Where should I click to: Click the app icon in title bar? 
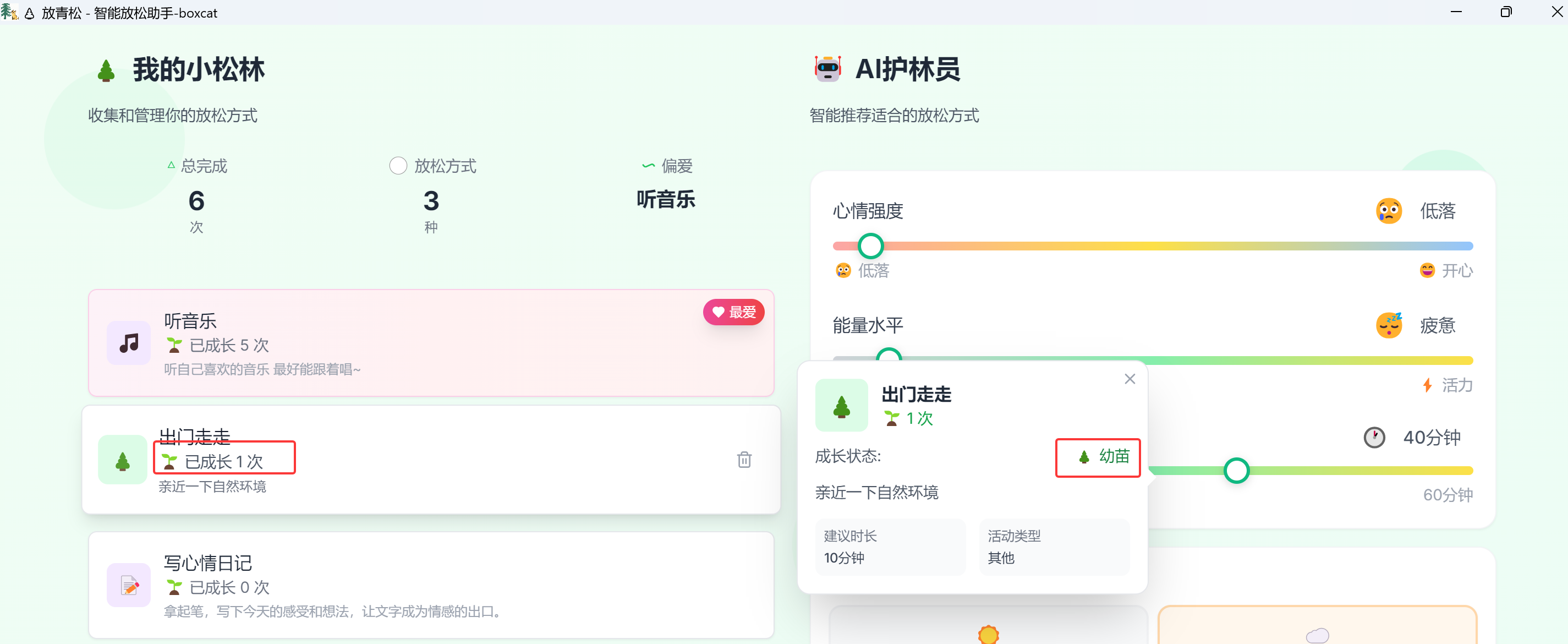(x=9, y=12)
